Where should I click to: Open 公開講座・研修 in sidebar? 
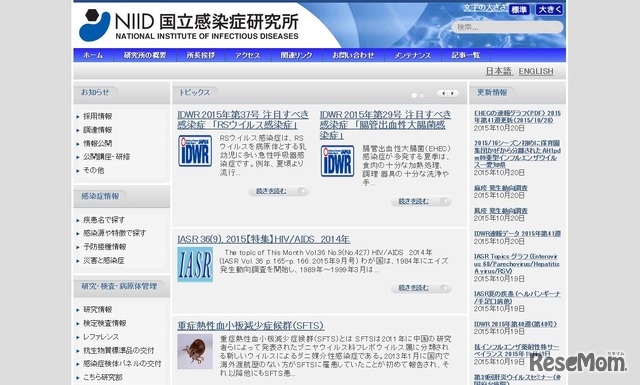coord(107,157)
